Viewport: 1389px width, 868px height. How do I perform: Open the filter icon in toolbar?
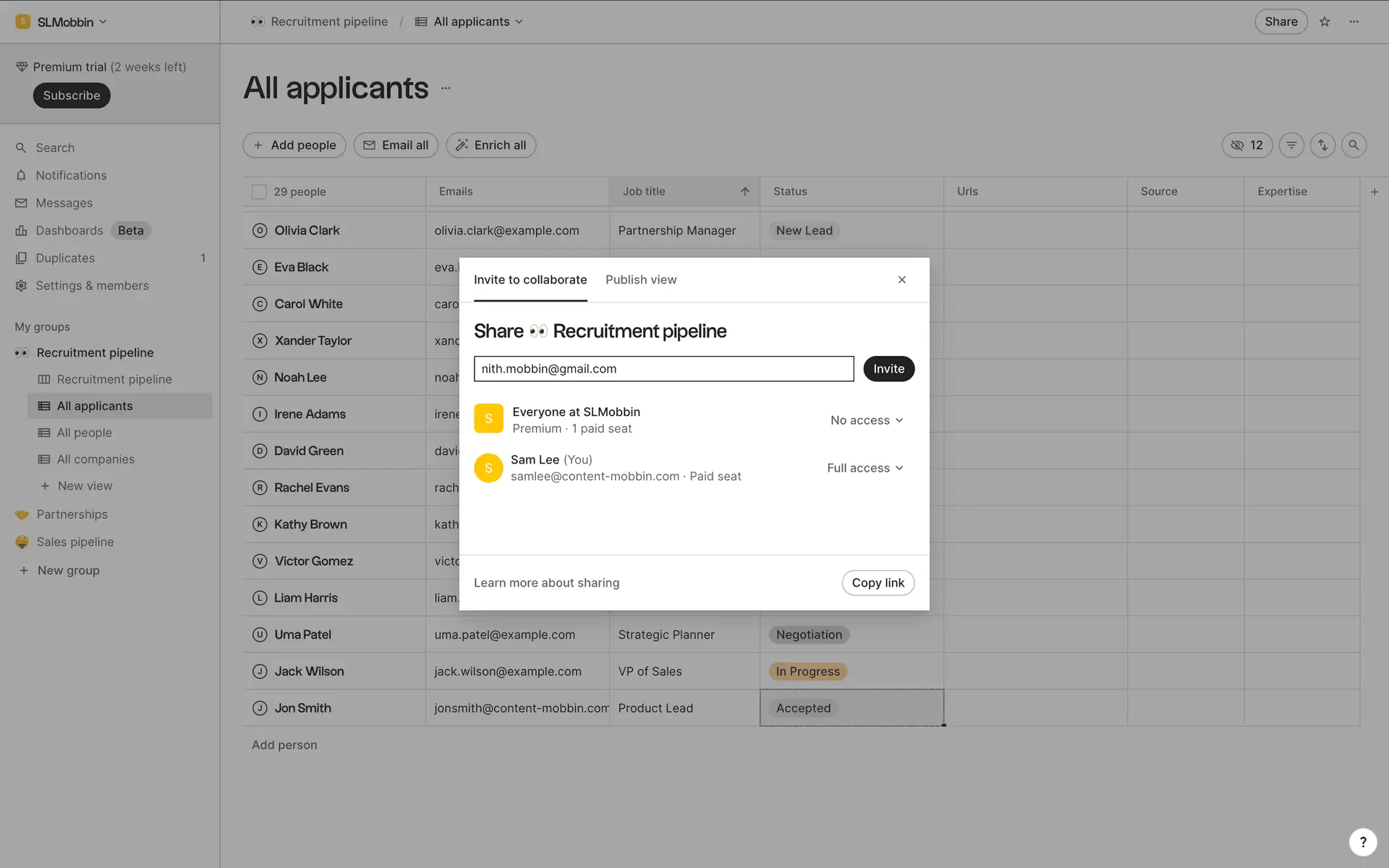pos(1291,145)
